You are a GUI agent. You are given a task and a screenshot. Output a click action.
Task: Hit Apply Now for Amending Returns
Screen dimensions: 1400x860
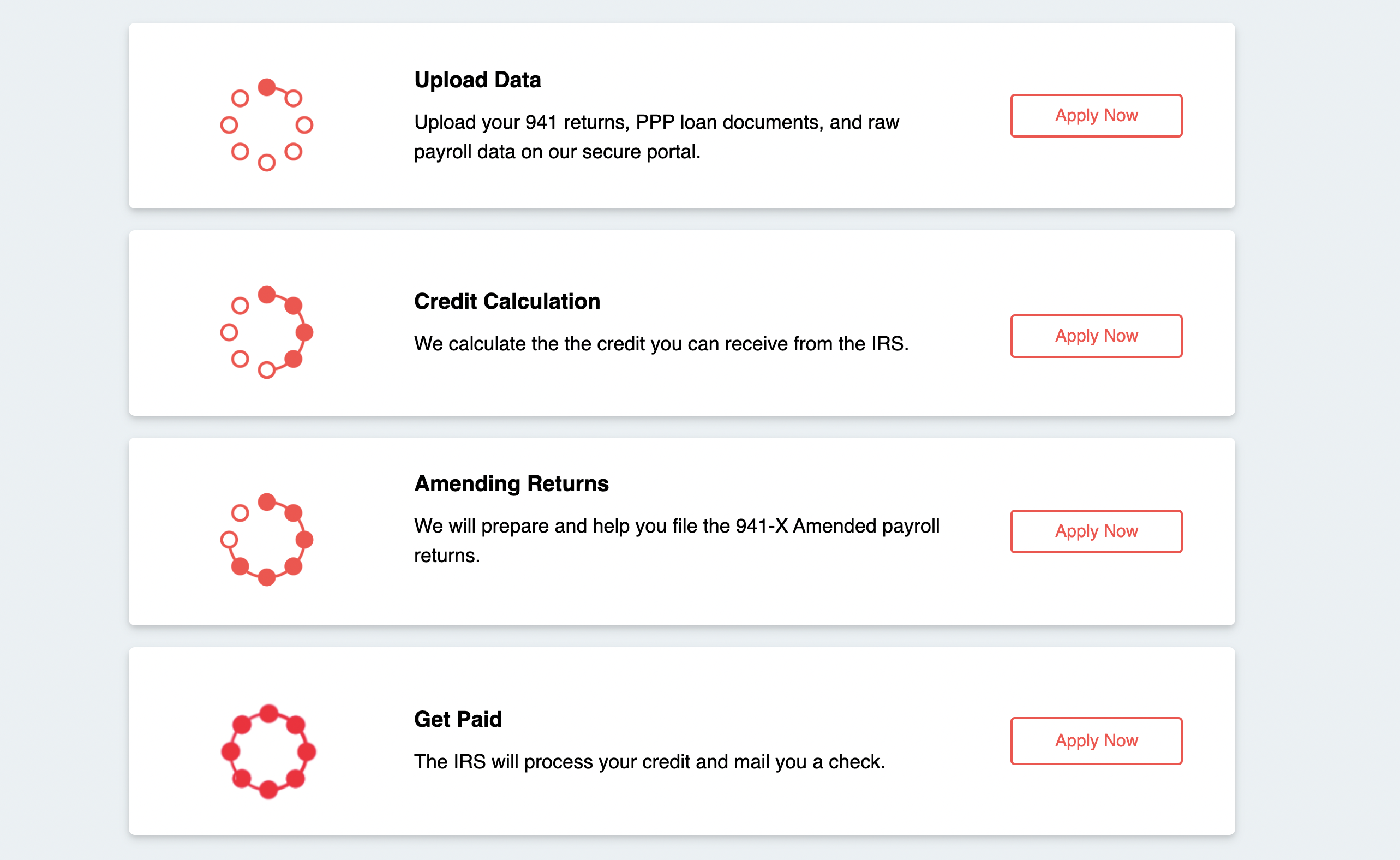[1096, 531]
